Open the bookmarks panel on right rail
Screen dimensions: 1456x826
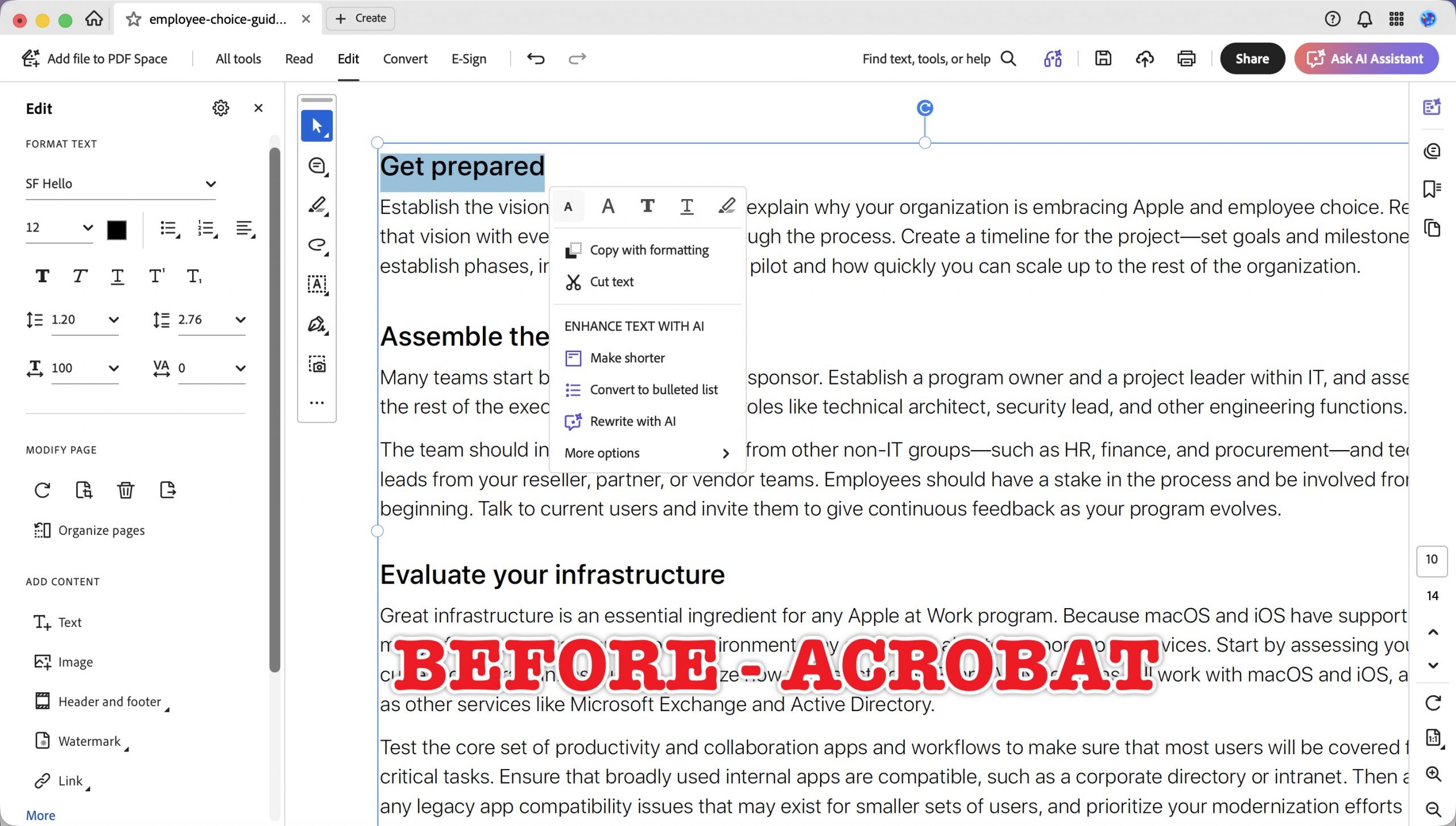[x=1432, y=189]
